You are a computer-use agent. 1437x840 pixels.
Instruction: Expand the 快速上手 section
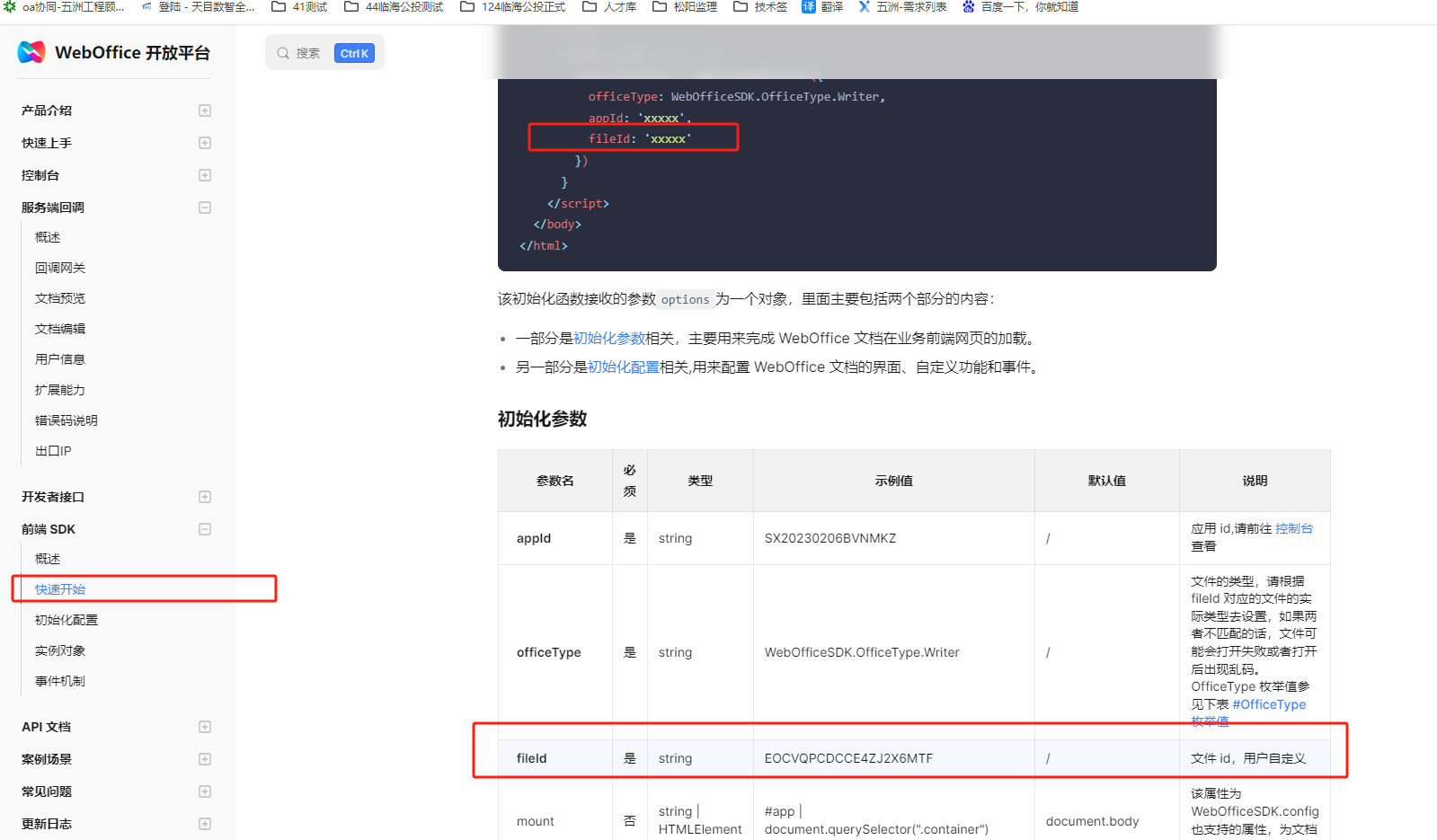(205, 143)
